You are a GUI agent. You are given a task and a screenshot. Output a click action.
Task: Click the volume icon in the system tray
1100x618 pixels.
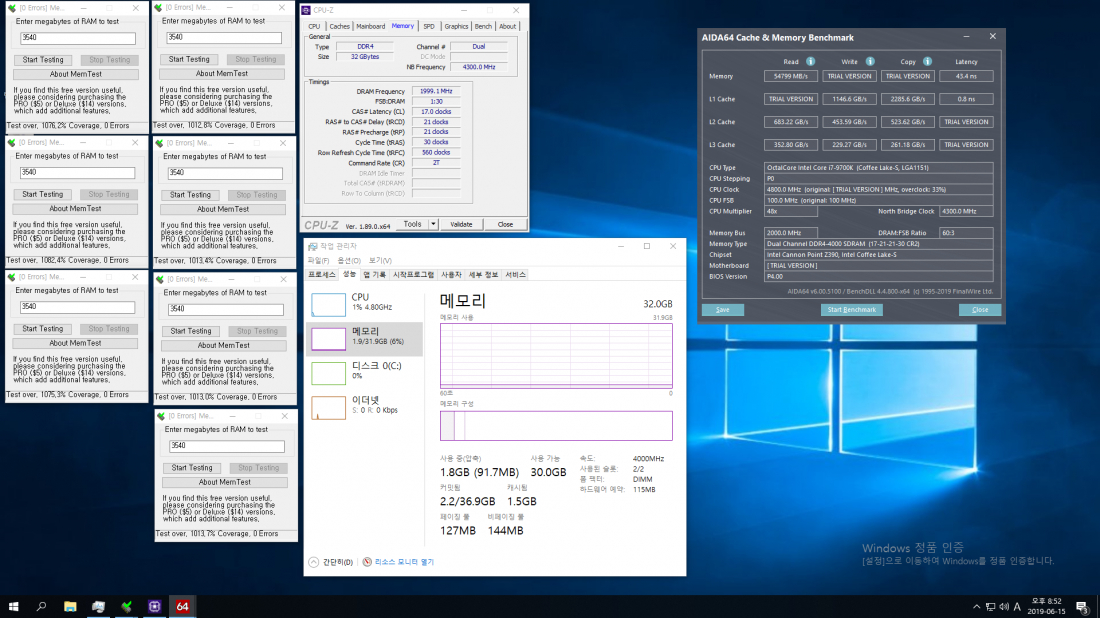(x=1004, y=607)
